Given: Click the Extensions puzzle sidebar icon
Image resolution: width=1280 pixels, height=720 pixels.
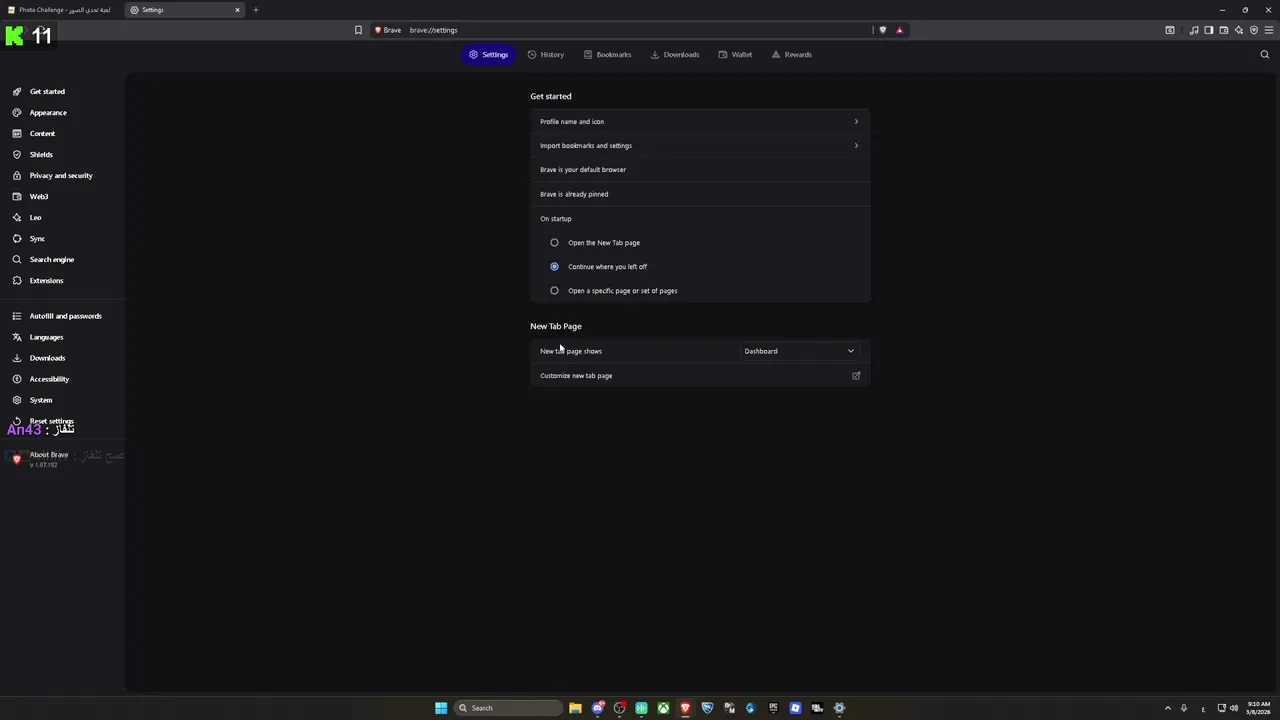Looking at the screenshot, I should click(17, 280).
